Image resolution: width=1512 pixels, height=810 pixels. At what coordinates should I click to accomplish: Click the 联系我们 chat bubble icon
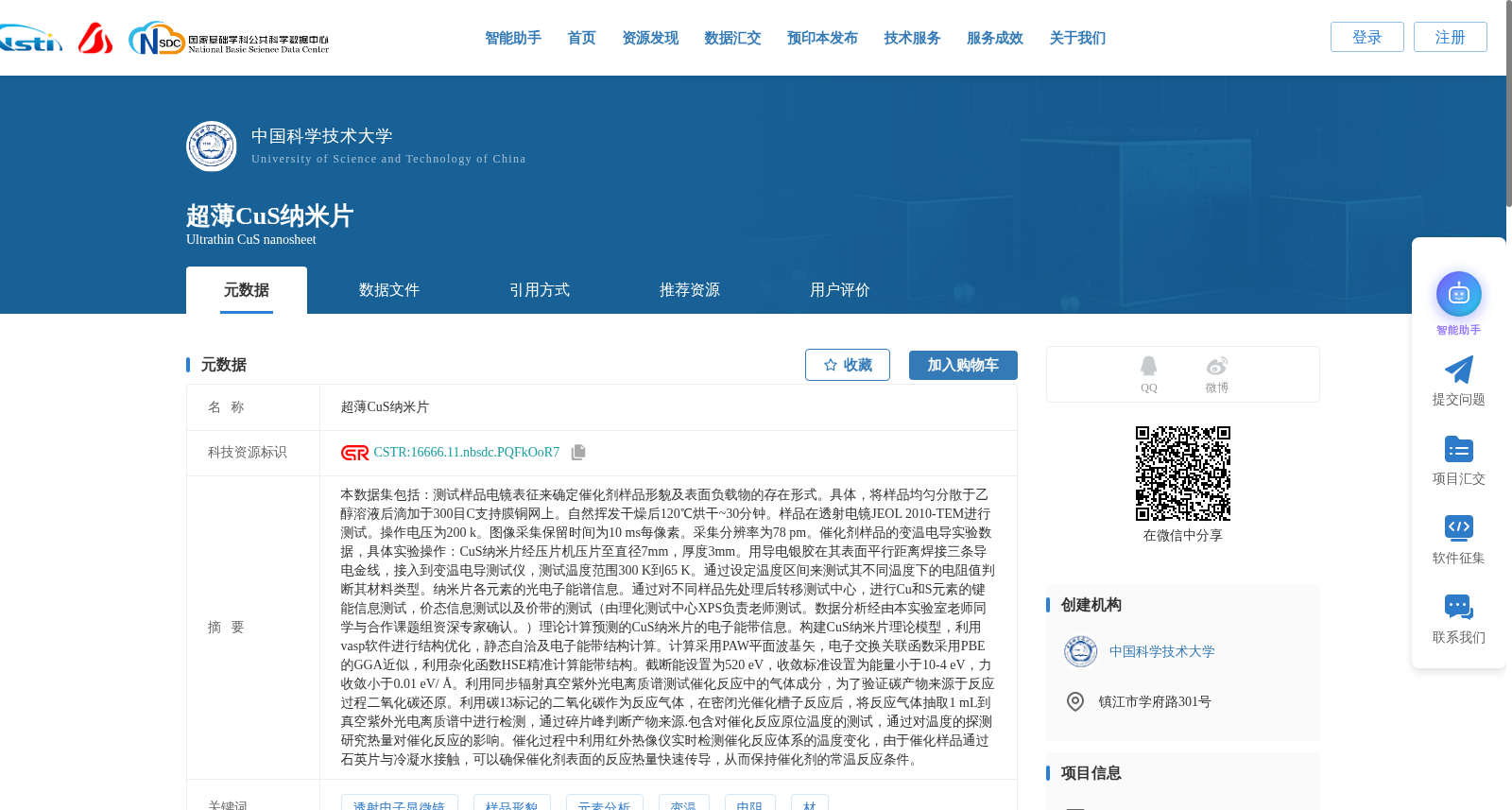pyautogui.click(x=1458, y=607)
